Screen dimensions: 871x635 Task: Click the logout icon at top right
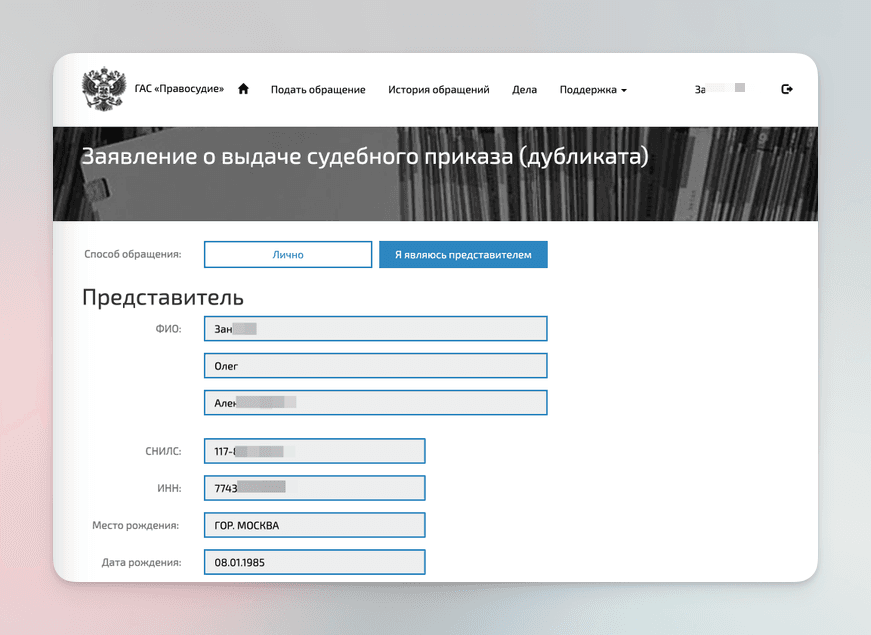tap(787, 88)
